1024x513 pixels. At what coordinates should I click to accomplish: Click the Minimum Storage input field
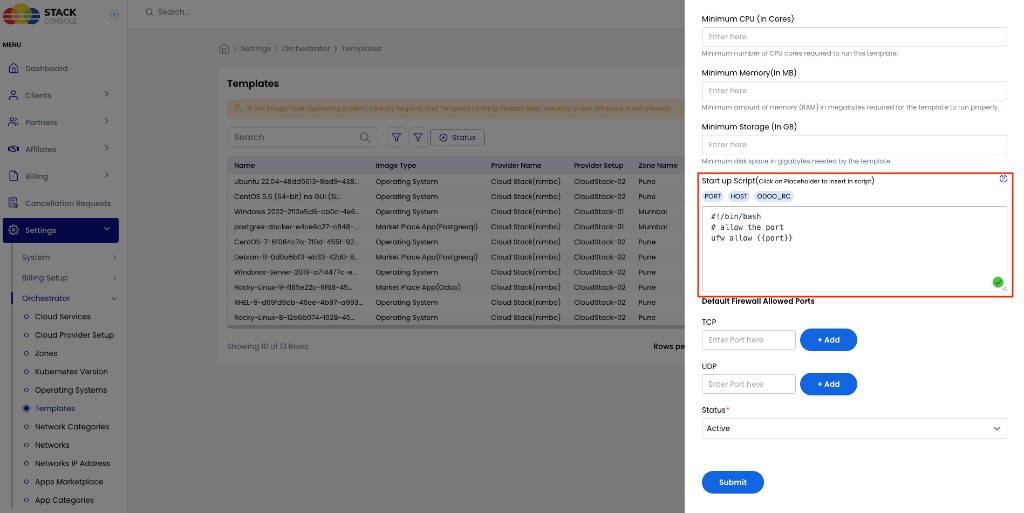[854, 145]
